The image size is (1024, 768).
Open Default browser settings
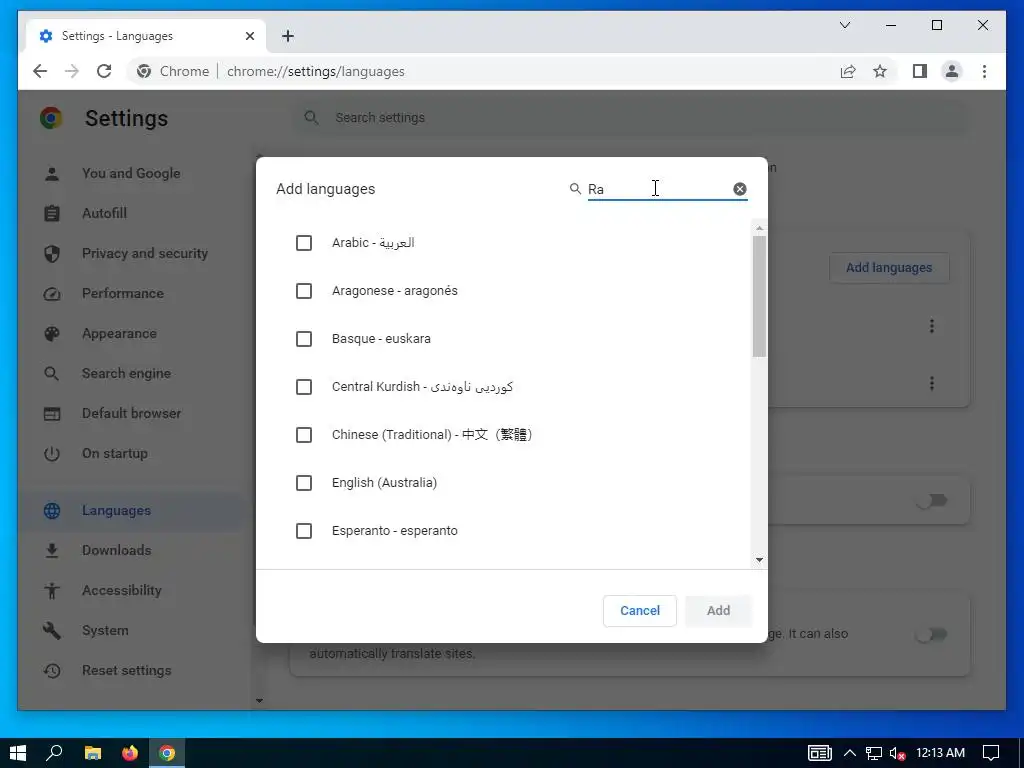131,413
